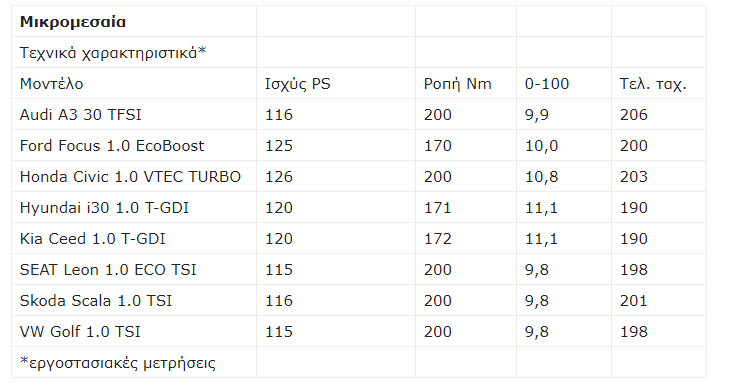Click the Honda Civic power value 126
The width and height of the screenshot is (744, 389).
[x=279, y=176]
